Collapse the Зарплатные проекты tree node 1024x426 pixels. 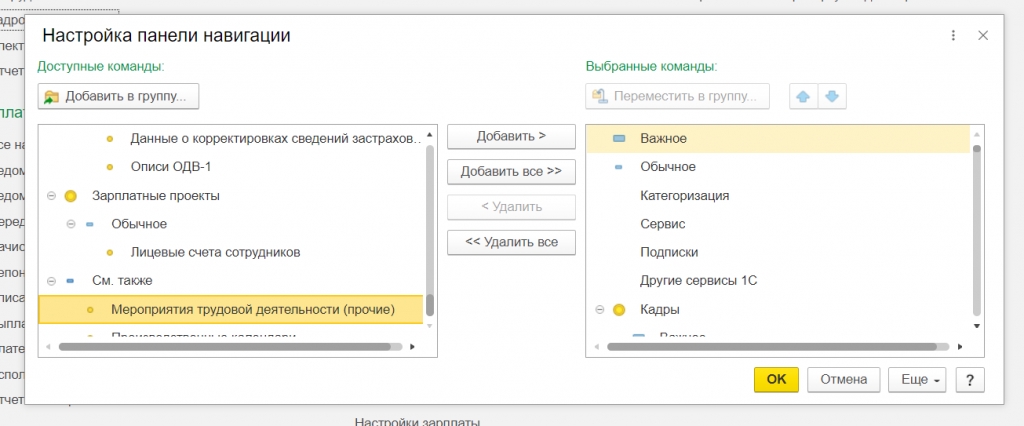50,196
